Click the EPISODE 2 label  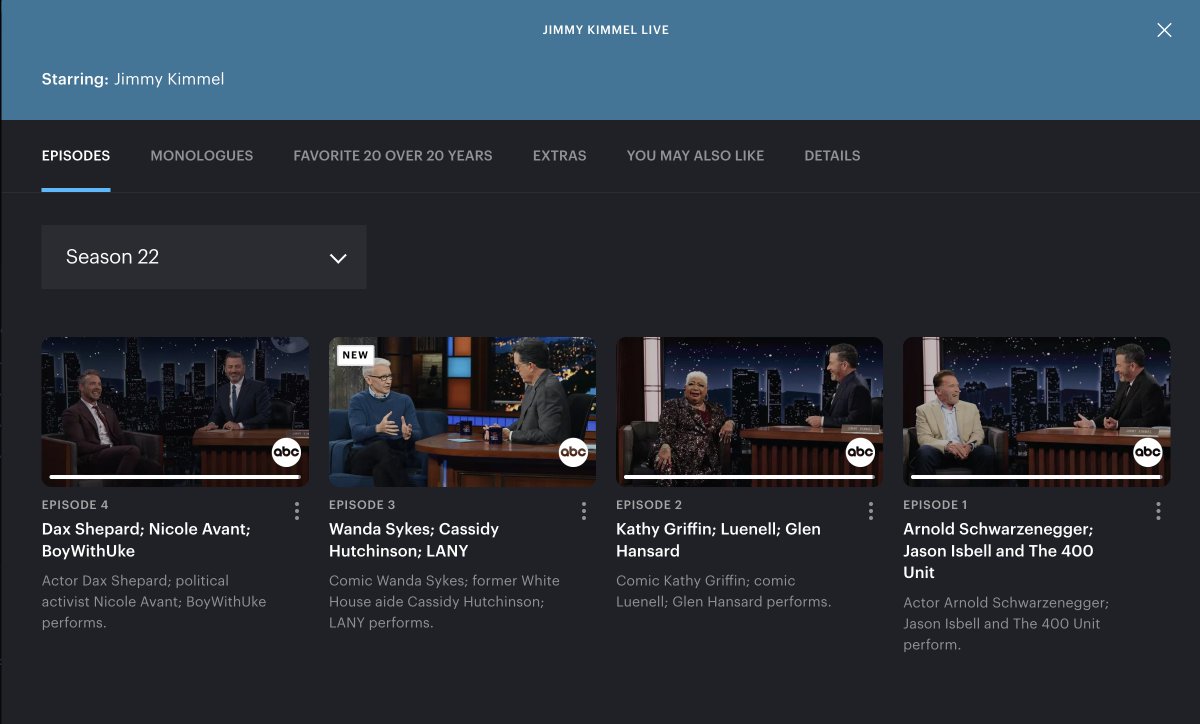pyautogui.click(x=649, y=505)
